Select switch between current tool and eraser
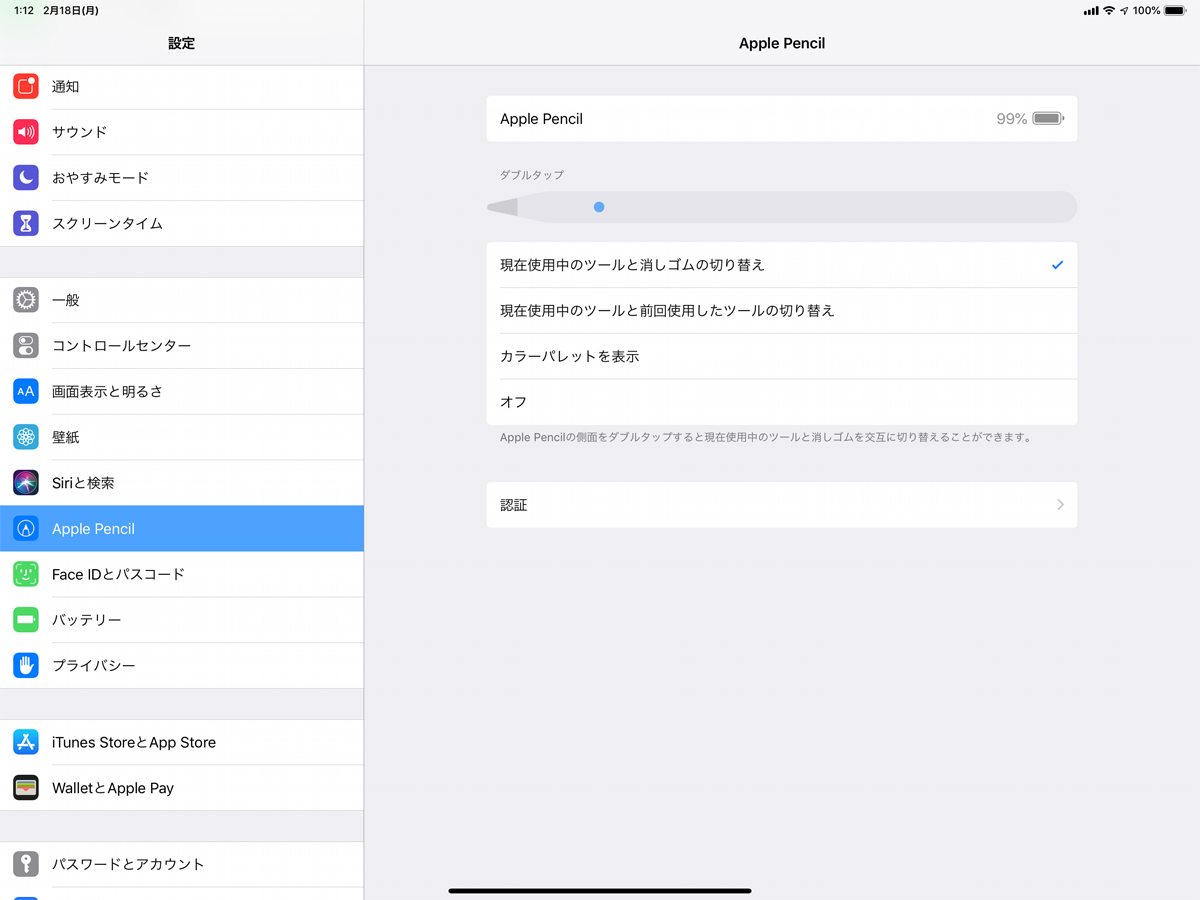The height and width of the screenshot is (900, 1200). point(782,265)
